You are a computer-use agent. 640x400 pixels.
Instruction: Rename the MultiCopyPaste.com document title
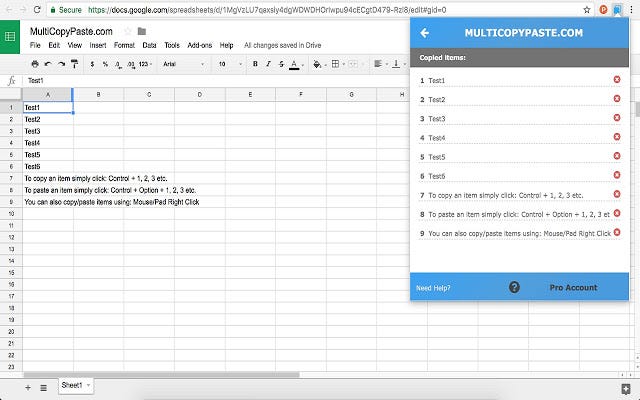tap(71, 31)
